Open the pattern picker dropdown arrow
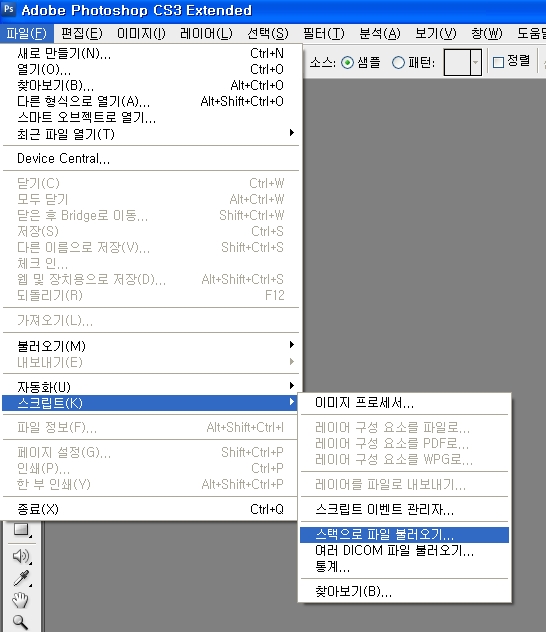The height and width of the screenshot is (632, 546). [x=476, y=62]
